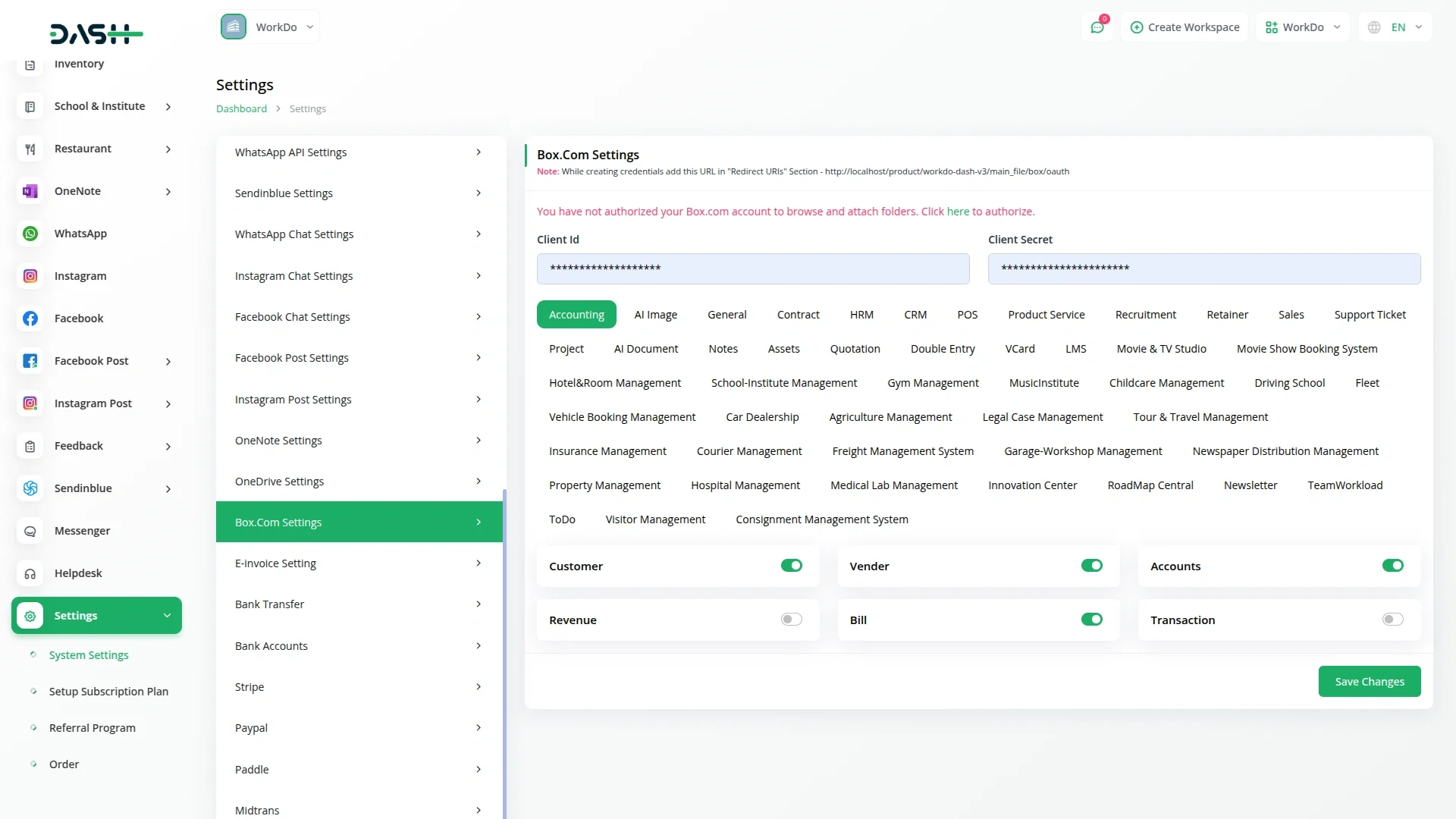1456x819 pixels.
Task: Click the 'here' authorize link
Action: tap(958, 212)
